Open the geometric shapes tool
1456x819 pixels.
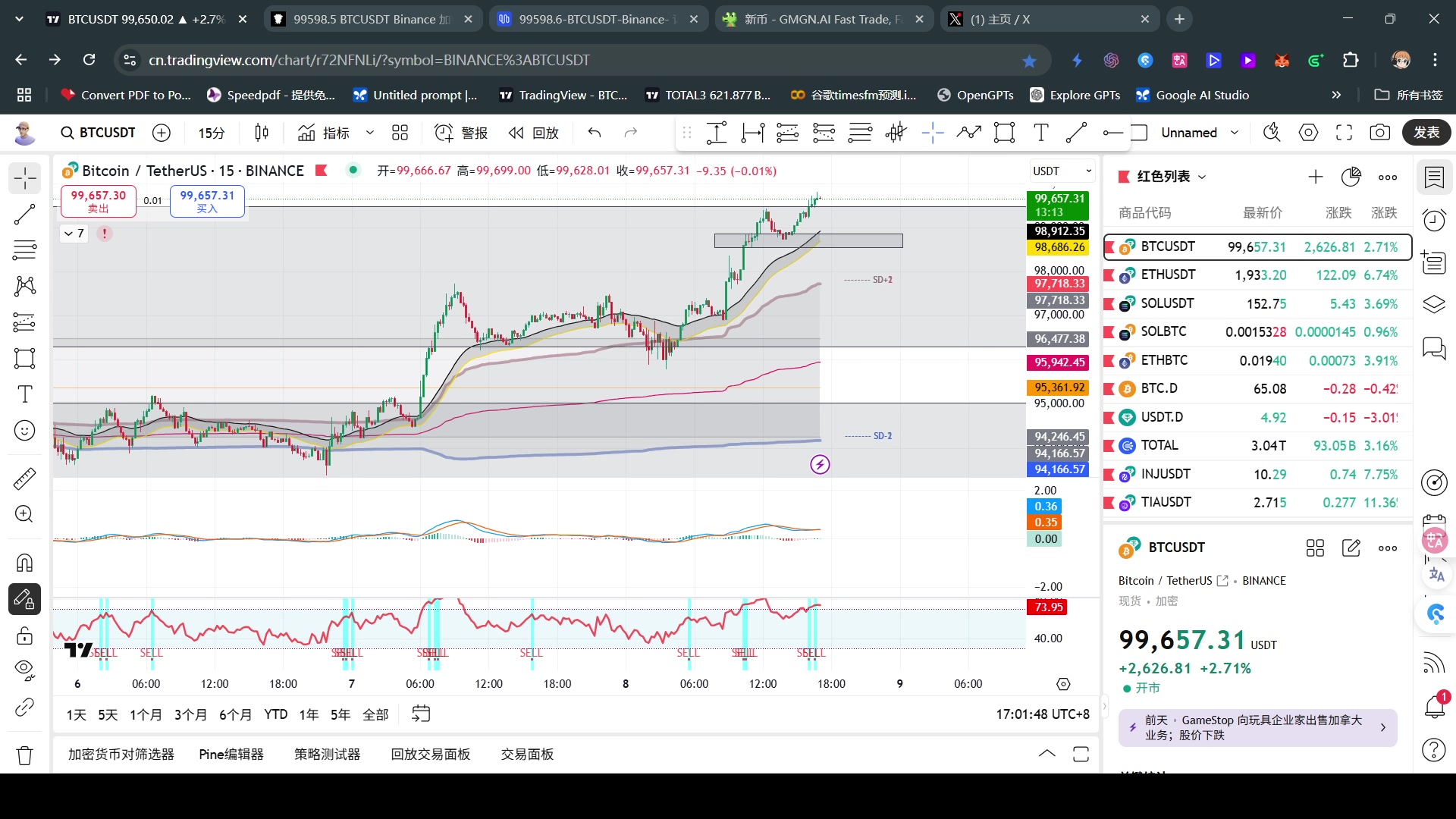24,358
